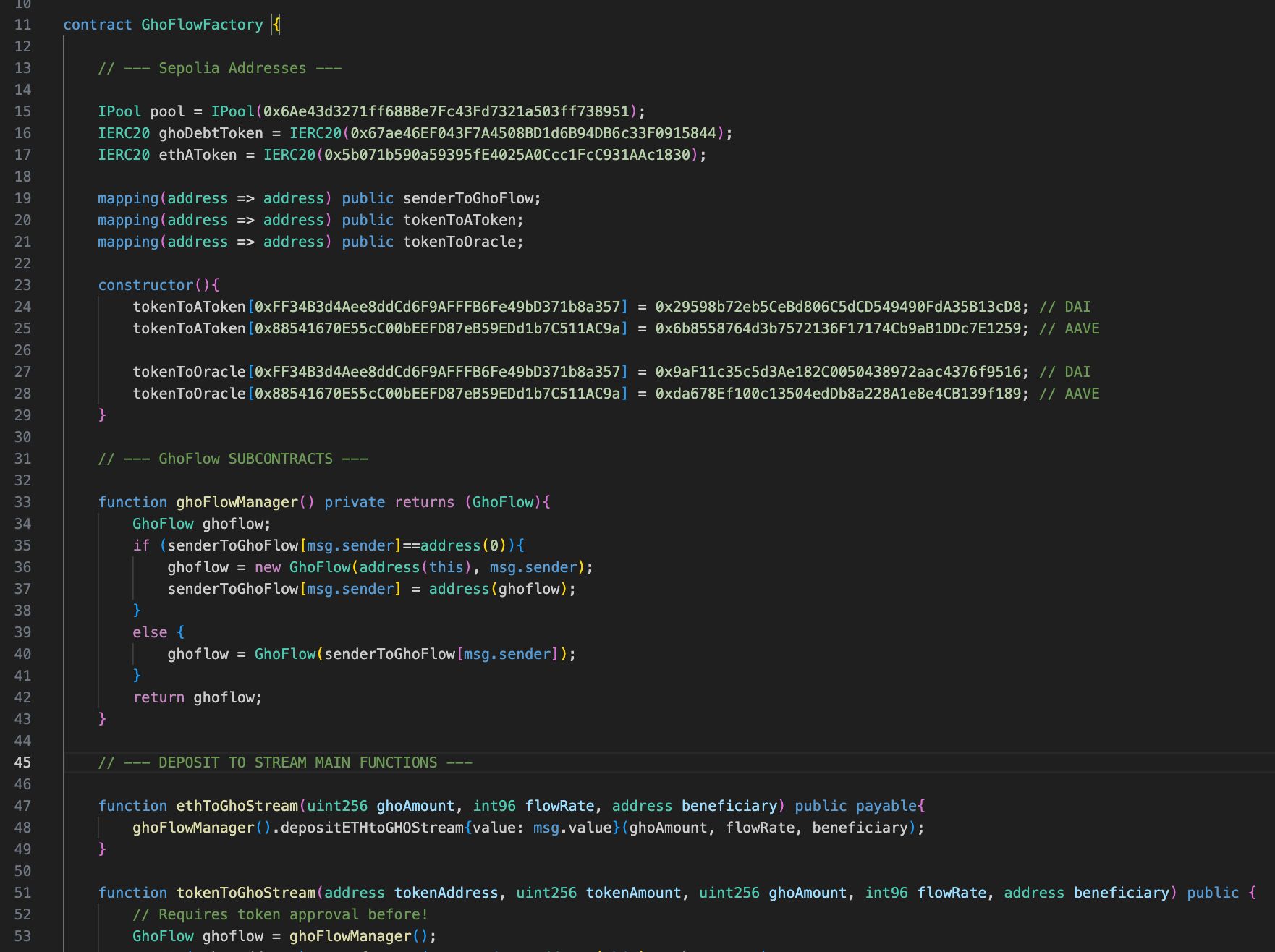
Task: Click line number 33 in gutter
Action: 22,502
